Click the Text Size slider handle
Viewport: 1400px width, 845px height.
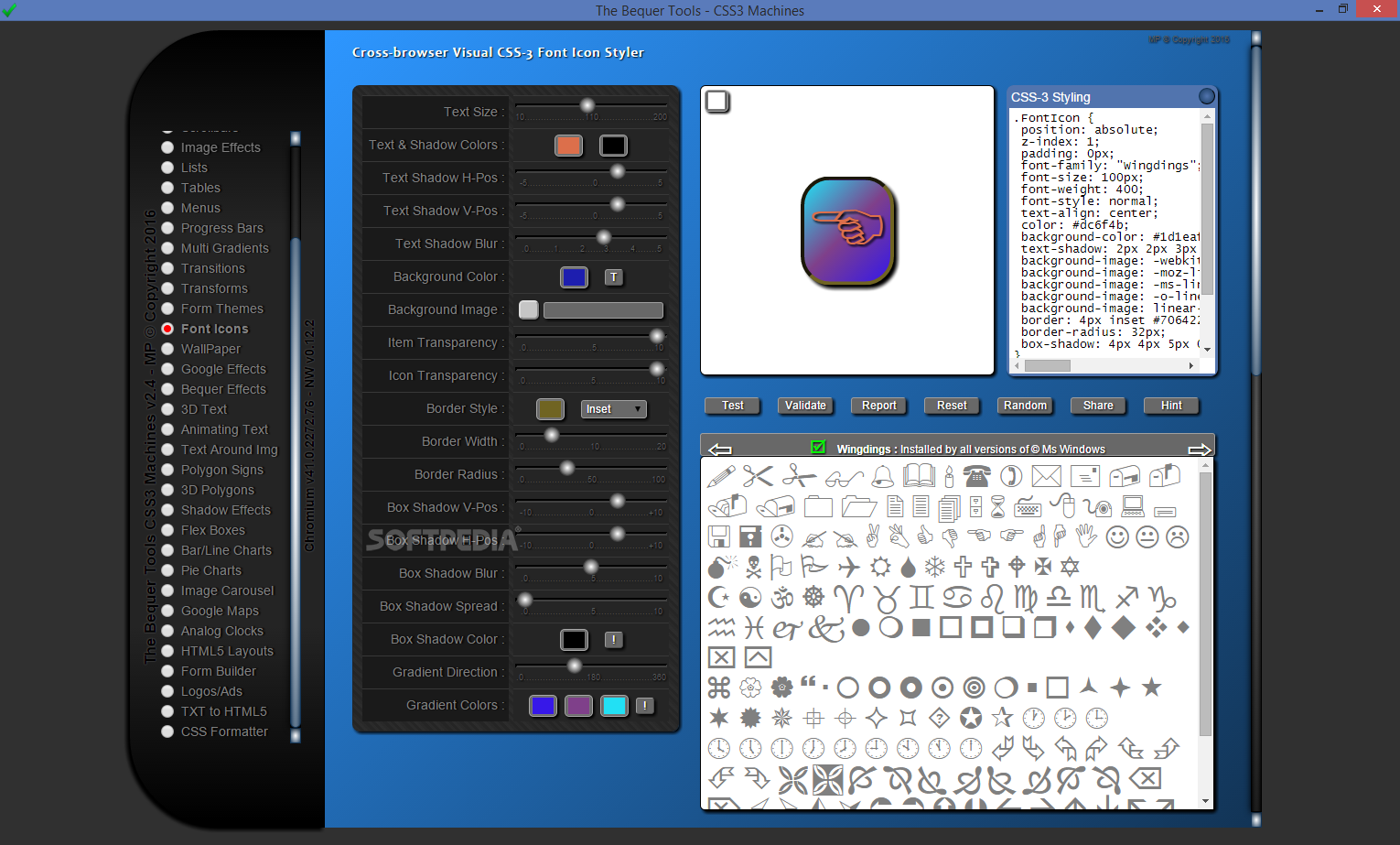pos(587,106)
